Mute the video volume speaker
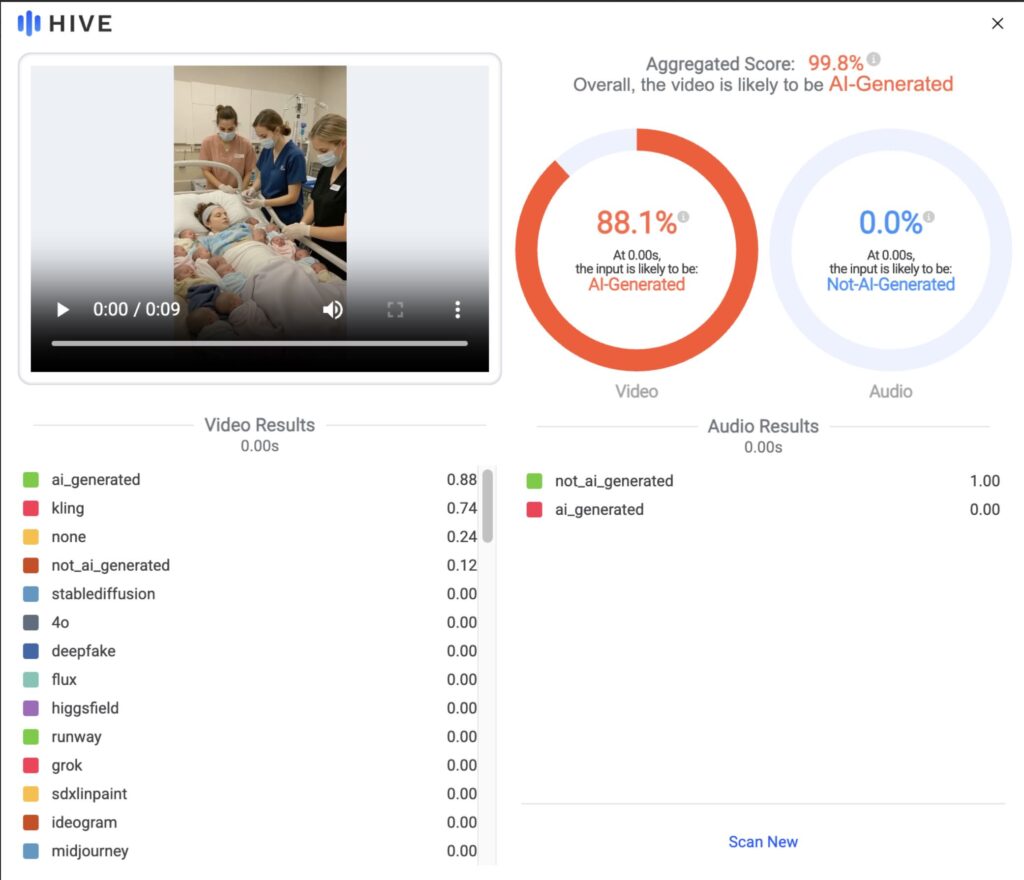Screen dimensions: 1024x880 (332, 309)
